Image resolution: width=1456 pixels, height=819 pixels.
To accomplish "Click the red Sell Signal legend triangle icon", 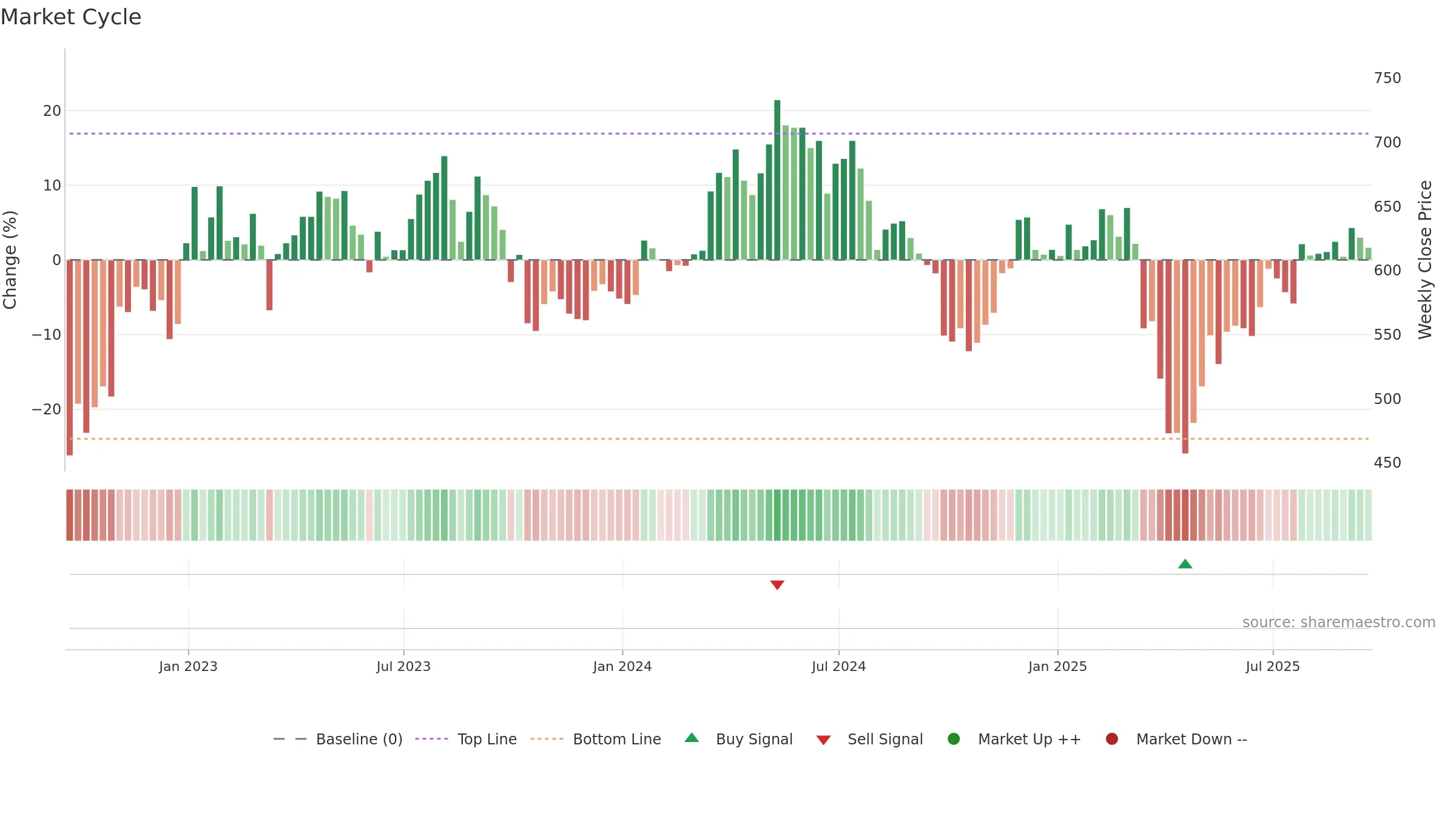I will [x=823, y=740].
